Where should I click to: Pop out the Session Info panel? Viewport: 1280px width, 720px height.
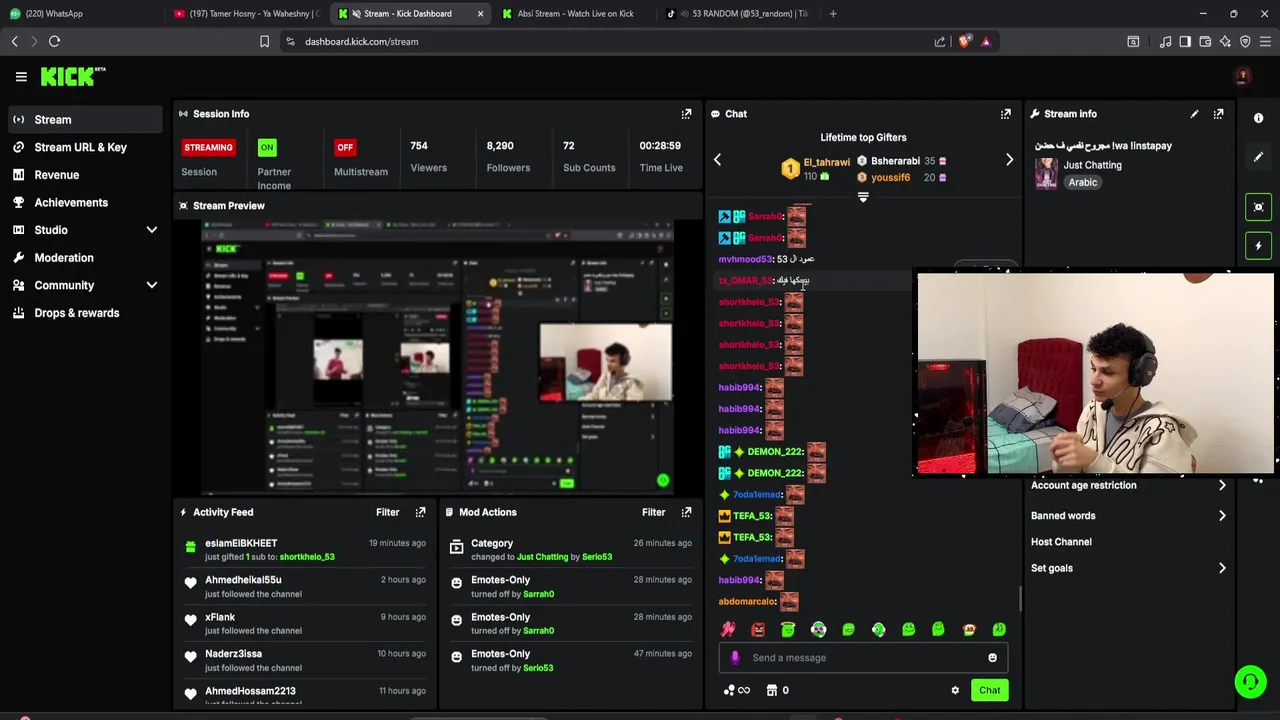[686, 114]
